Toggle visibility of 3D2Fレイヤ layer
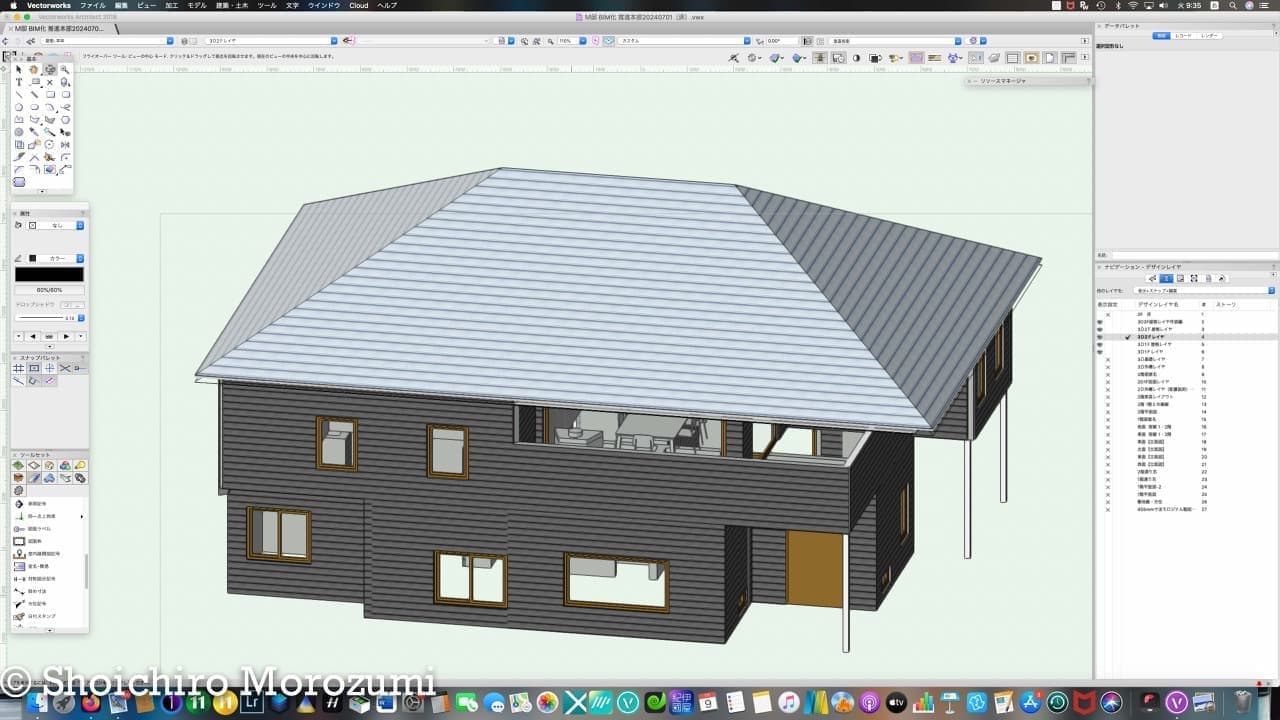Screen dimensions: 1280x720 (1100, 338)
